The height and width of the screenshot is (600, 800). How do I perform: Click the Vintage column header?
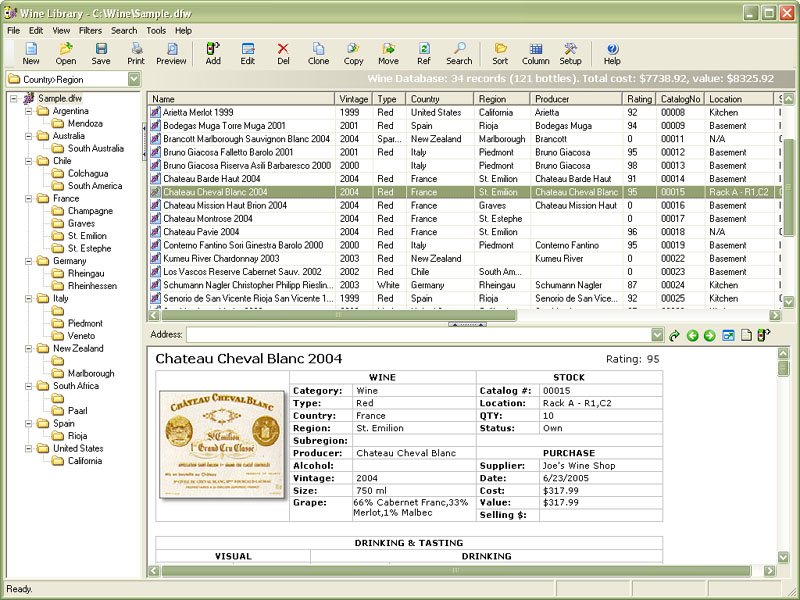point(354,99)
